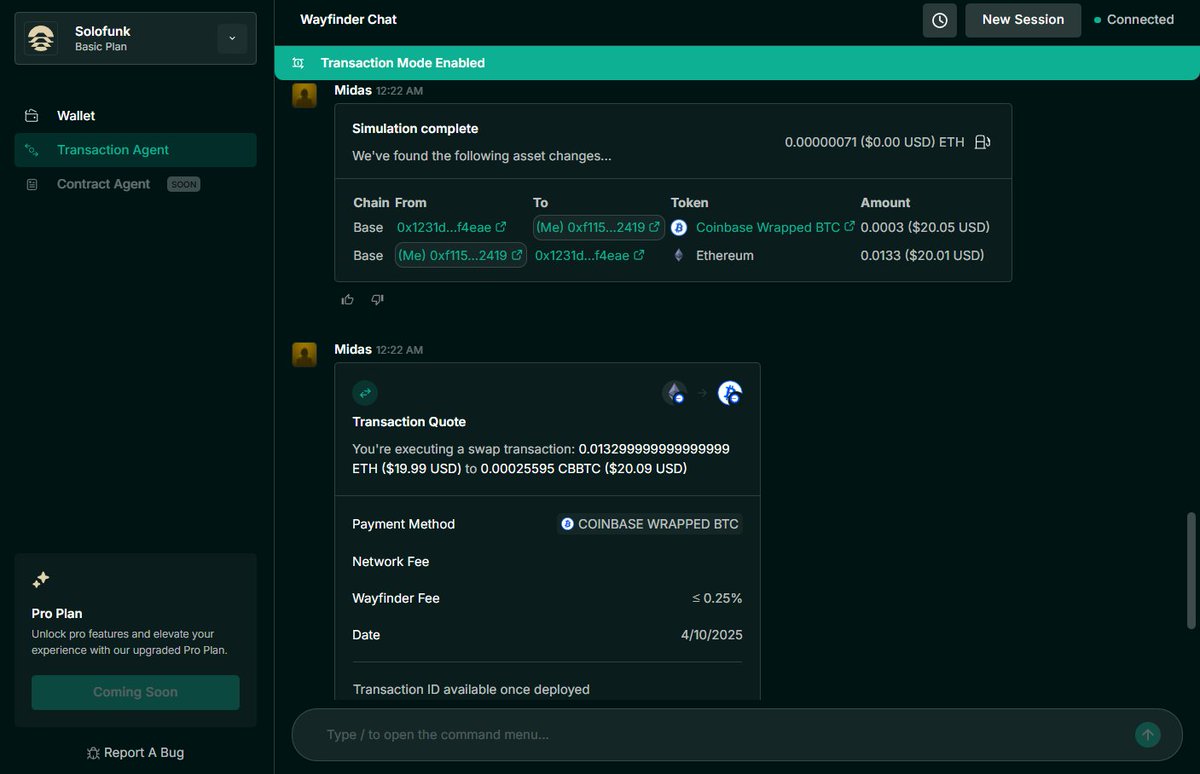
Task: Click the CBBTC destination token icon in quote
Action: (x=730, y=393)
